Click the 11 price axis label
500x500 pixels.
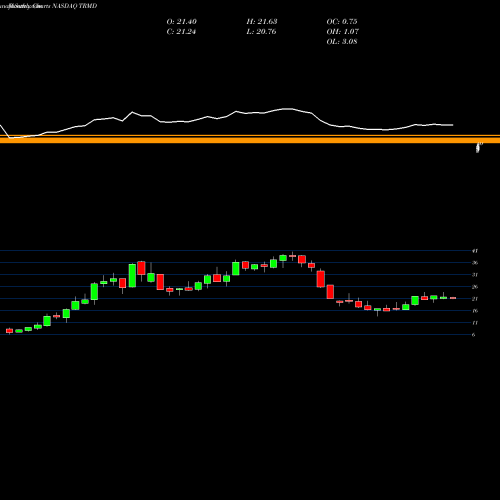475,323
